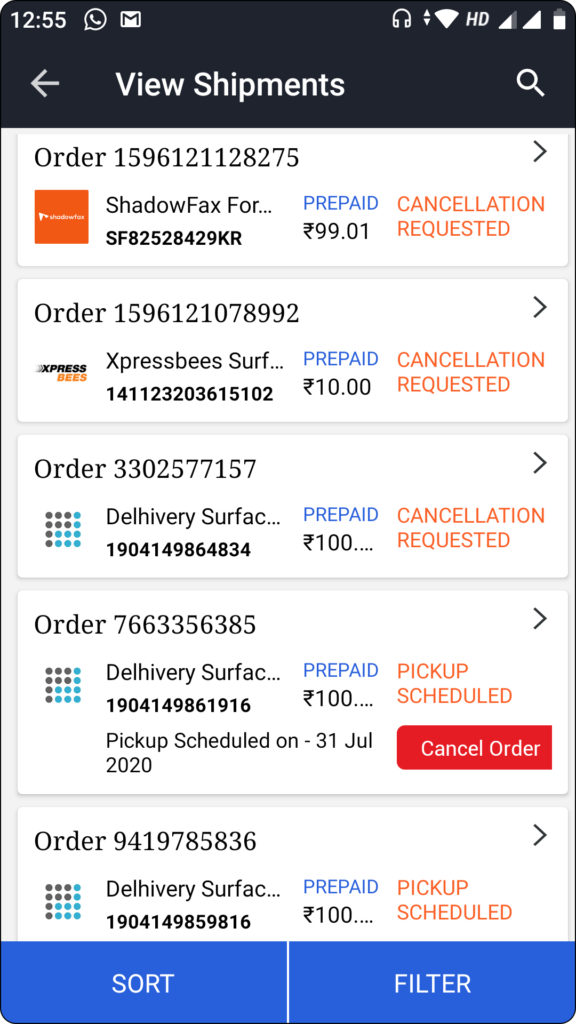
Task: Open the search magnifier icon
Action: tap(530, 84)
